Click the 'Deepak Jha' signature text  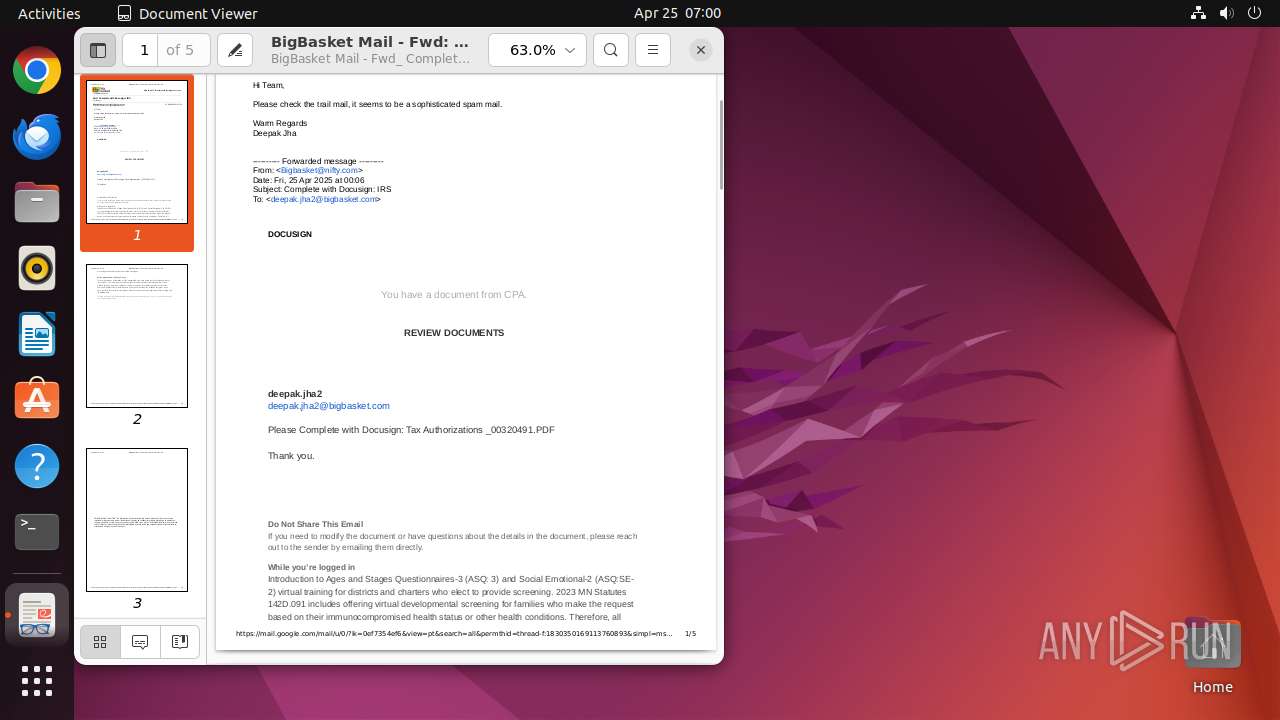click(x=275, y=133)
